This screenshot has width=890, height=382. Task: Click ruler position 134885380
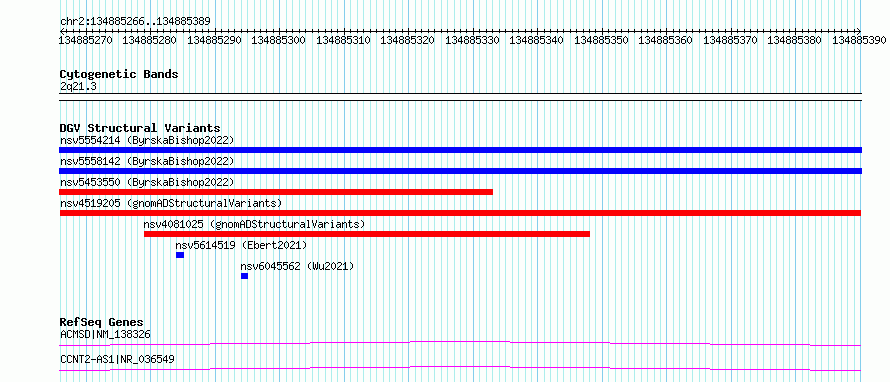pyautogui.click(x=795, y=40)
